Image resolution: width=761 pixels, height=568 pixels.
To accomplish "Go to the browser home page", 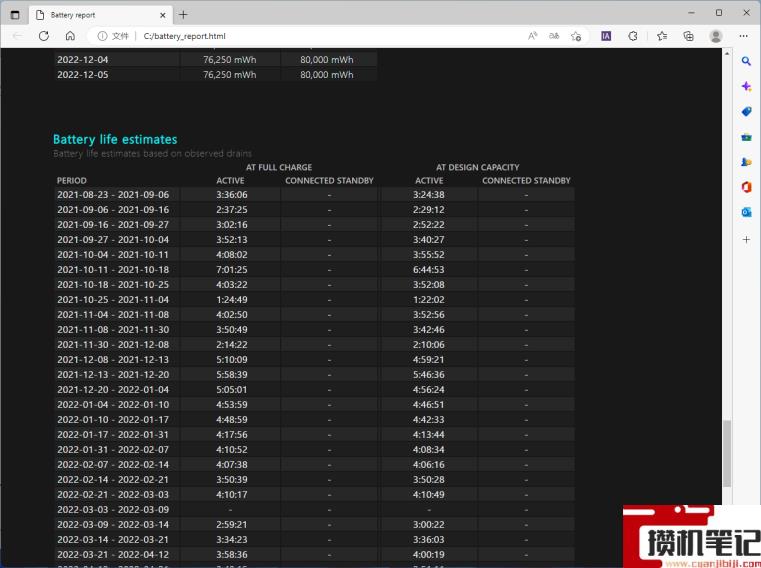I will click(x=70, y=36).
